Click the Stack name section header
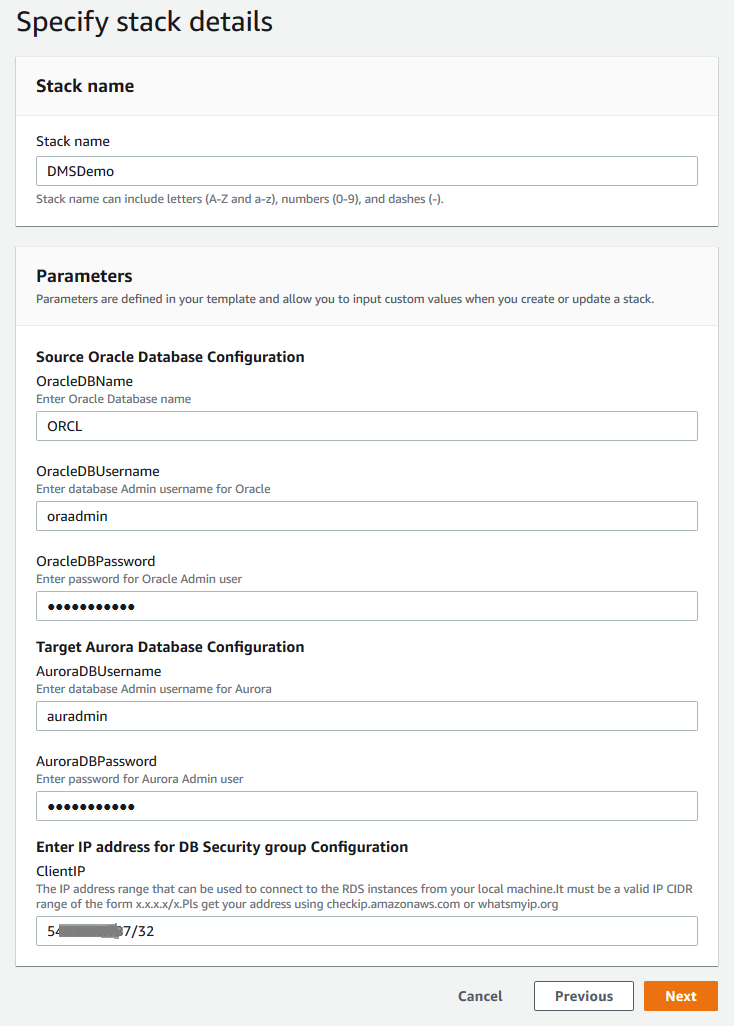Screen dimensions: 734x1026 tap(85, 86)
